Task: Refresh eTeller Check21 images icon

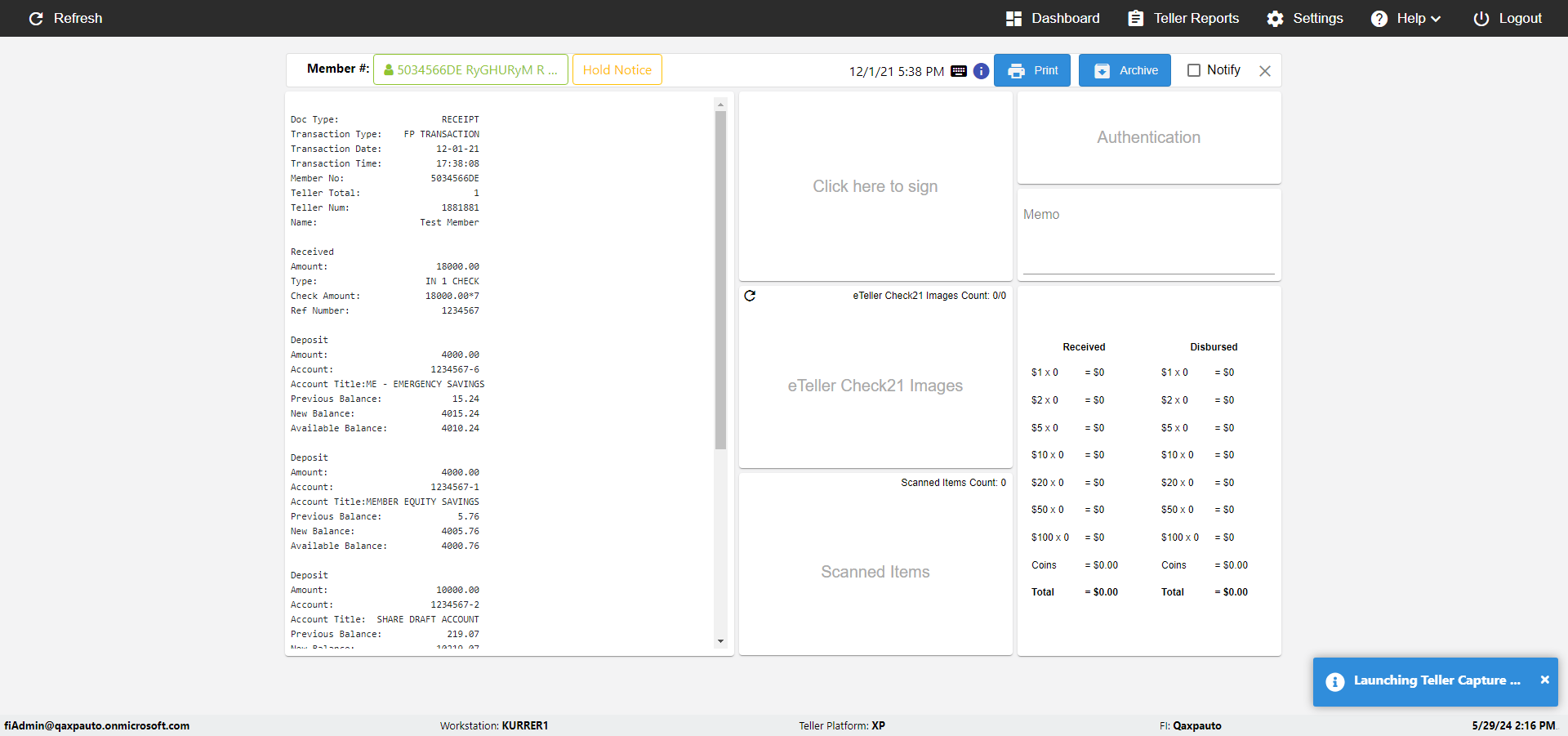Action: (750, 296)
